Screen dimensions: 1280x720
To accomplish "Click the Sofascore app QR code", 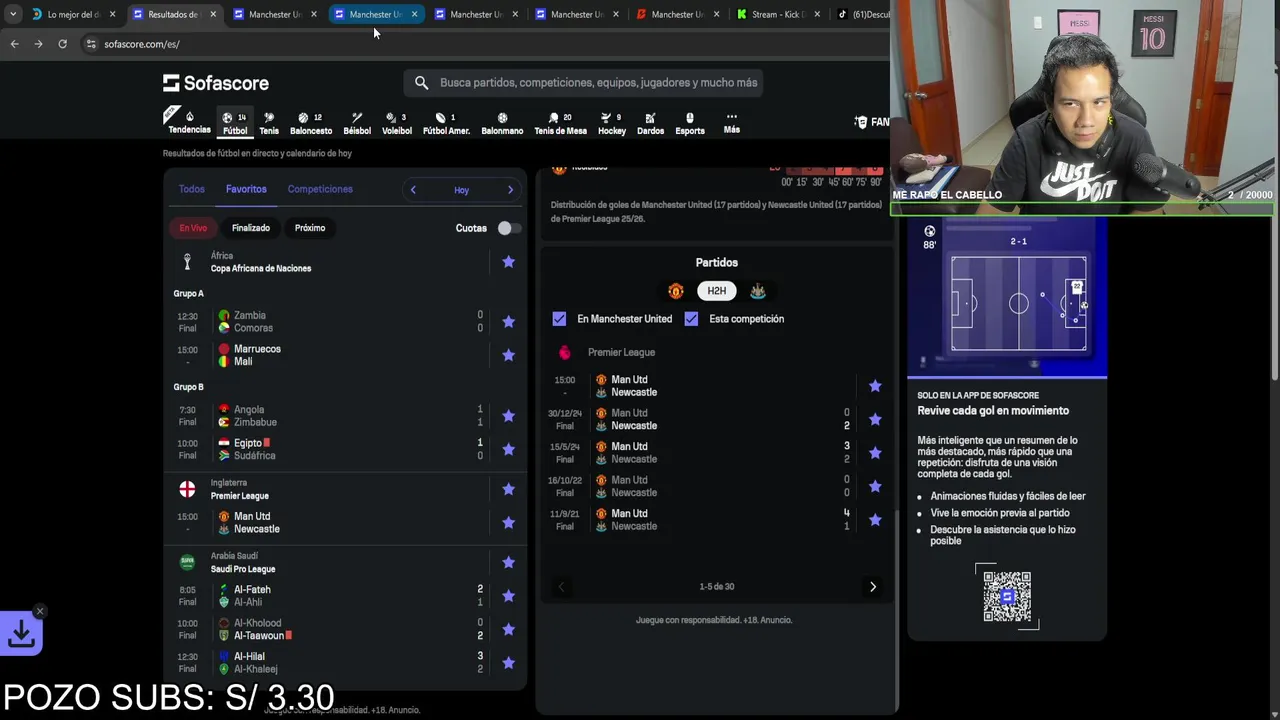I will [1007, 596].
